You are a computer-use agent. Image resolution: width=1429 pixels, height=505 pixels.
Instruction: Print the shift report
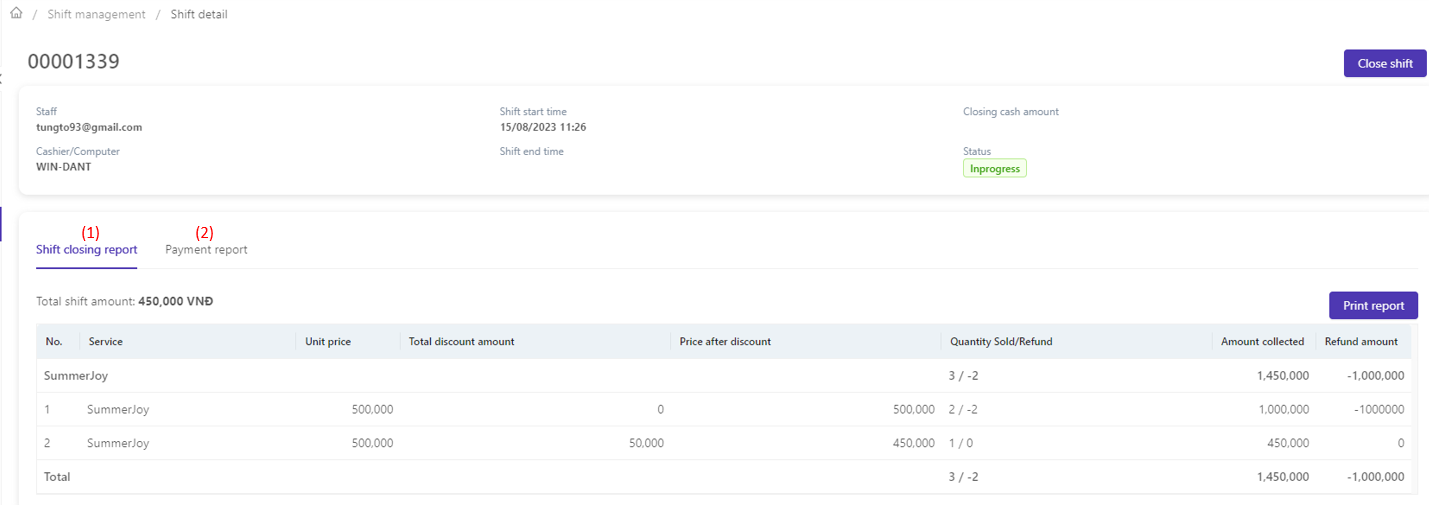tap(1373, 305)
